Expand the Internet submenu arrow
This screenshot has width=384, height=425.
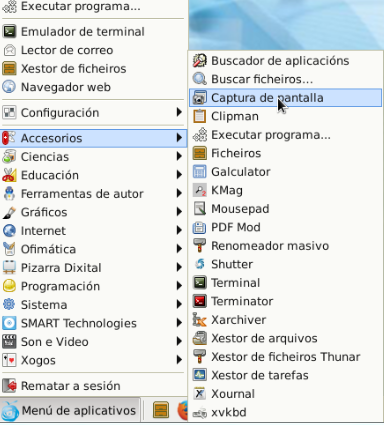tap(179, 230)
